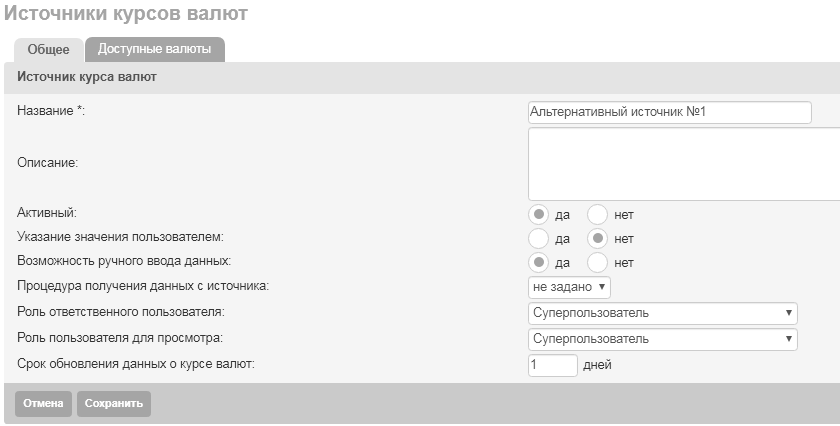Open Роль пользователя для просмотра dropdown

(x=663, y=339)
